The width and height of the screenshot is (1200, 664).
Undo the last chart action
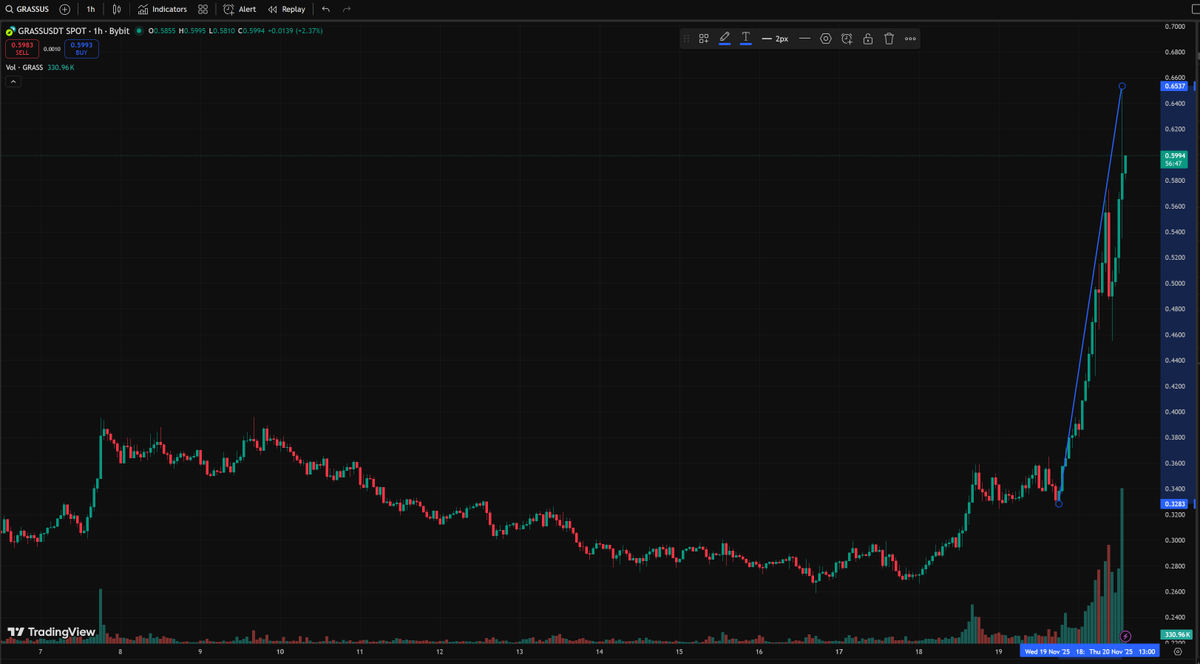click(x=326, y=9)
